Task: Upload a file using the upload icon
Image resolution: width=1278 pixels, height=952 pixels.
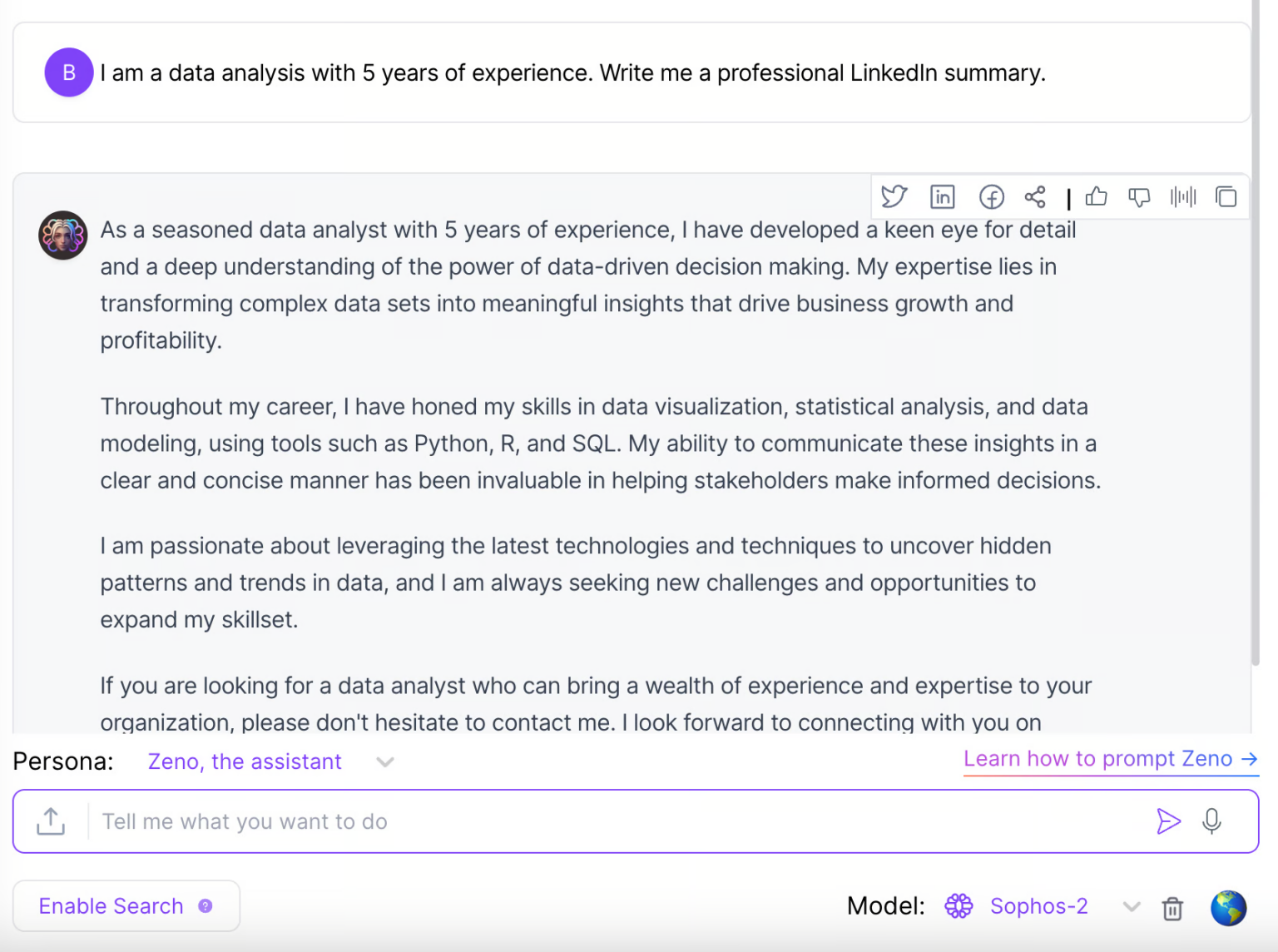Action: (x=51, y=821)
